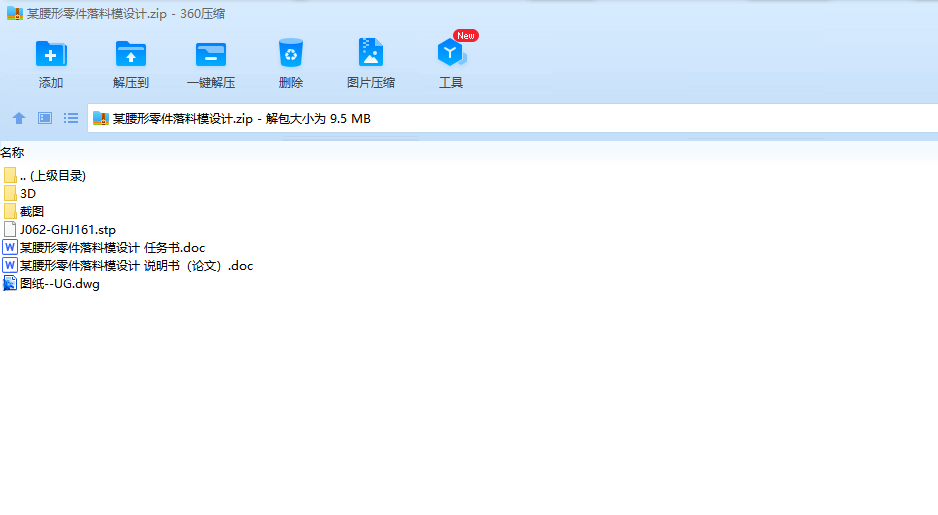
Task: Switch to the icon view mode button
Action: pos(45,118)
